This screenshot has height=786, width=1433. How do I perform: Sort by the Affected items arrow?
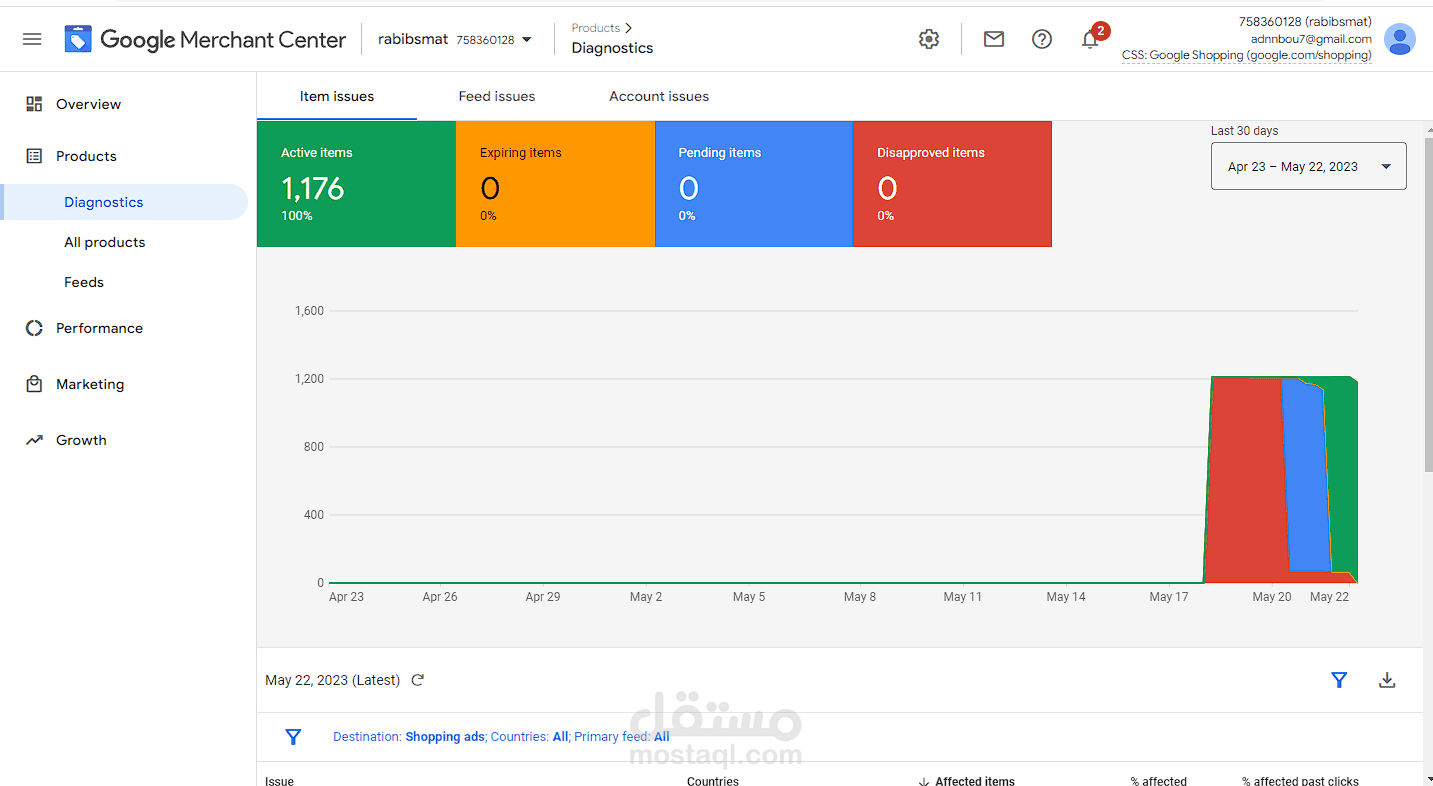[x=922, y=781]
